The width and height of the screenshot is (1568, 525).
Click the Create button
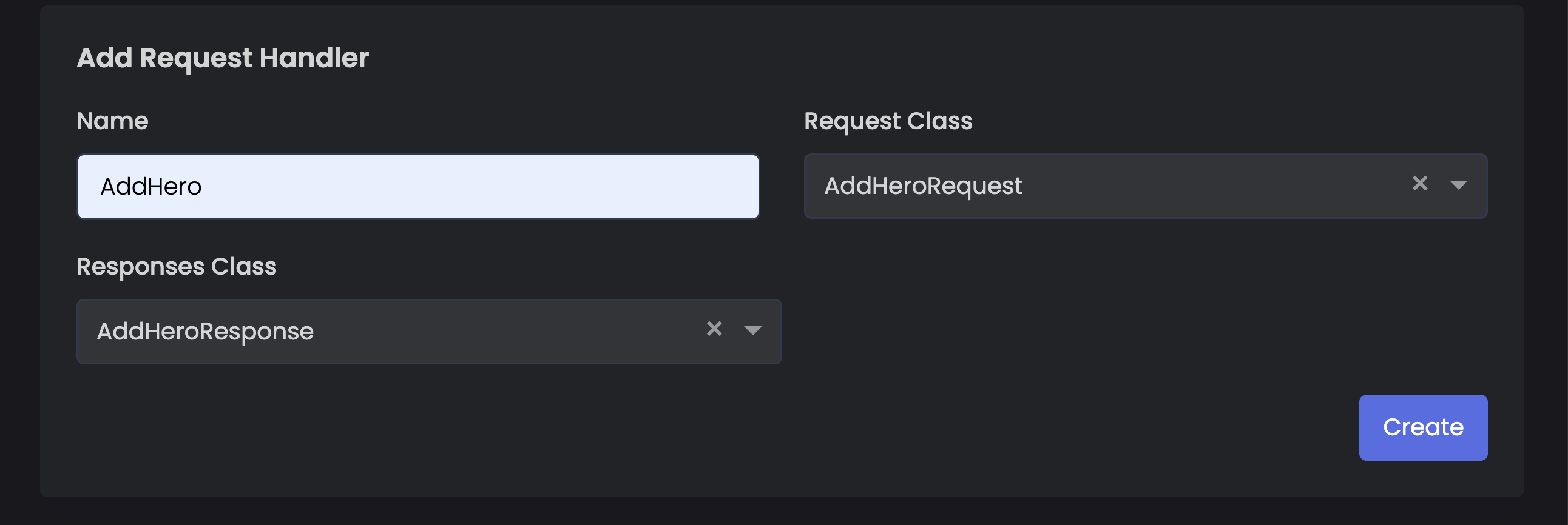pyautogui.click(x=1423, y=427)
